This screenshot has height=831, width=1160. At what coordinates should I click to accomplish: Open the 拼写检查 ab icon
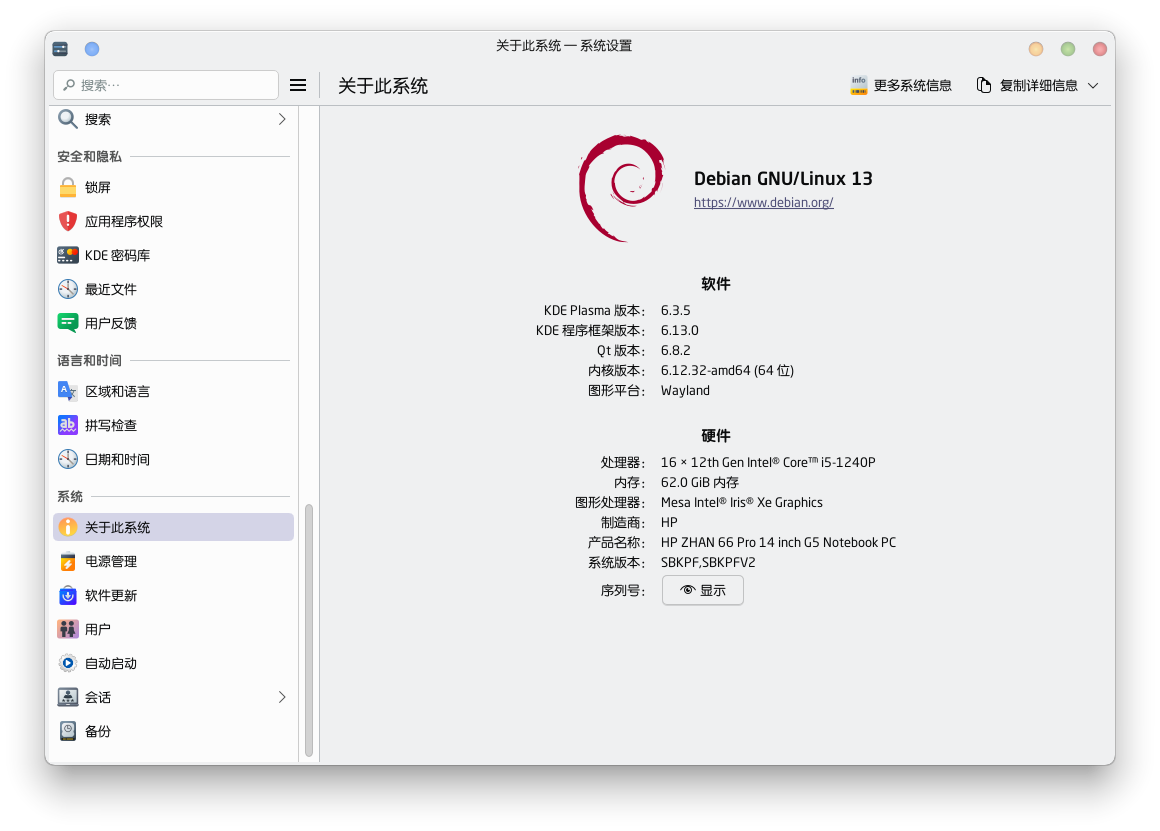coord(67,425)
